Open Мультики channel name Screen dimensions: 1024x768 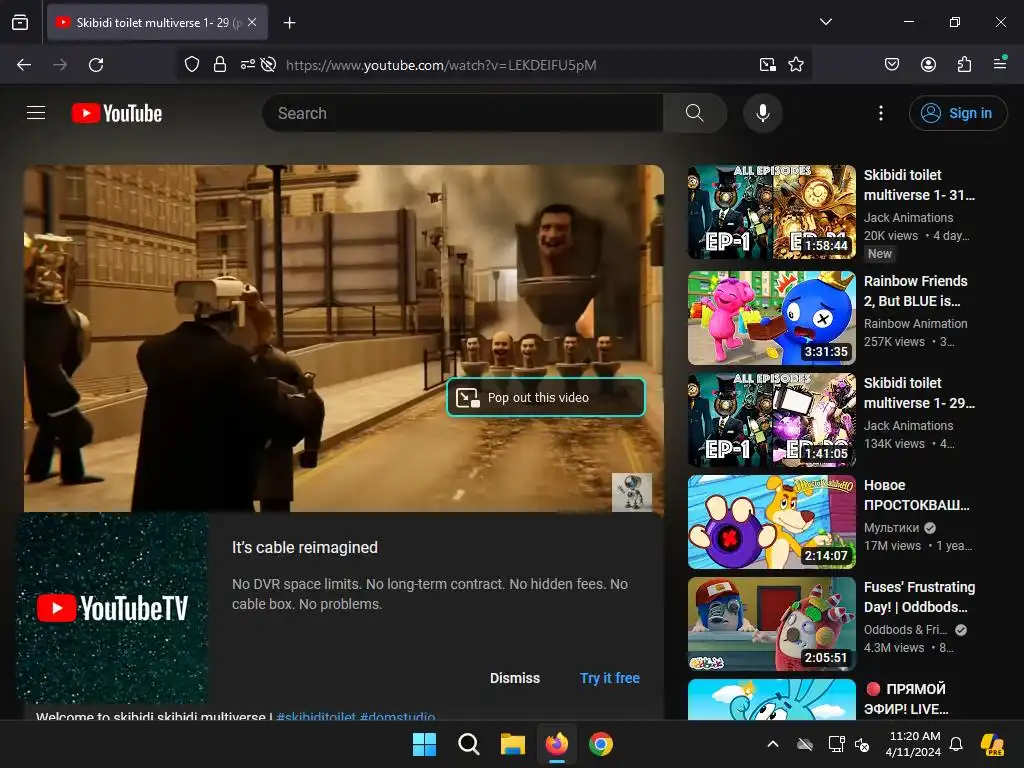coord(891,528)
